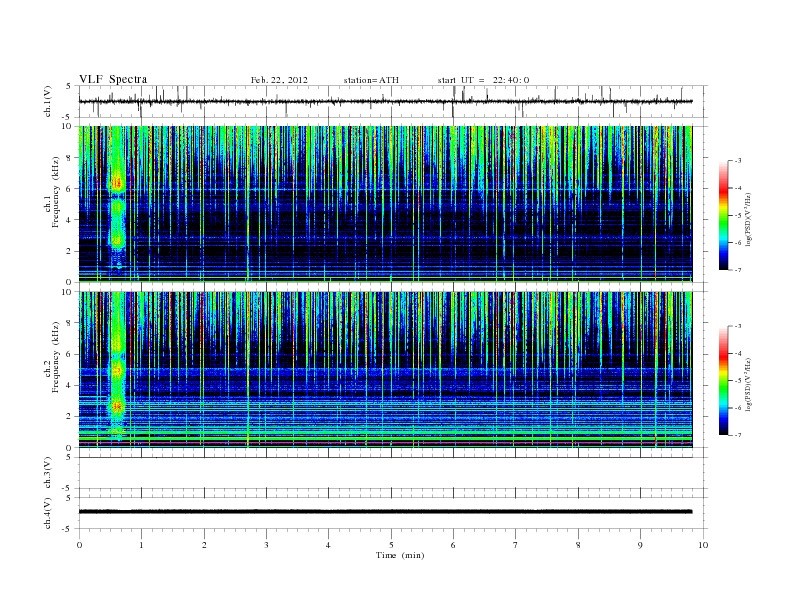Click the ch.2 spectrogram panel

(x=385, y=370)
